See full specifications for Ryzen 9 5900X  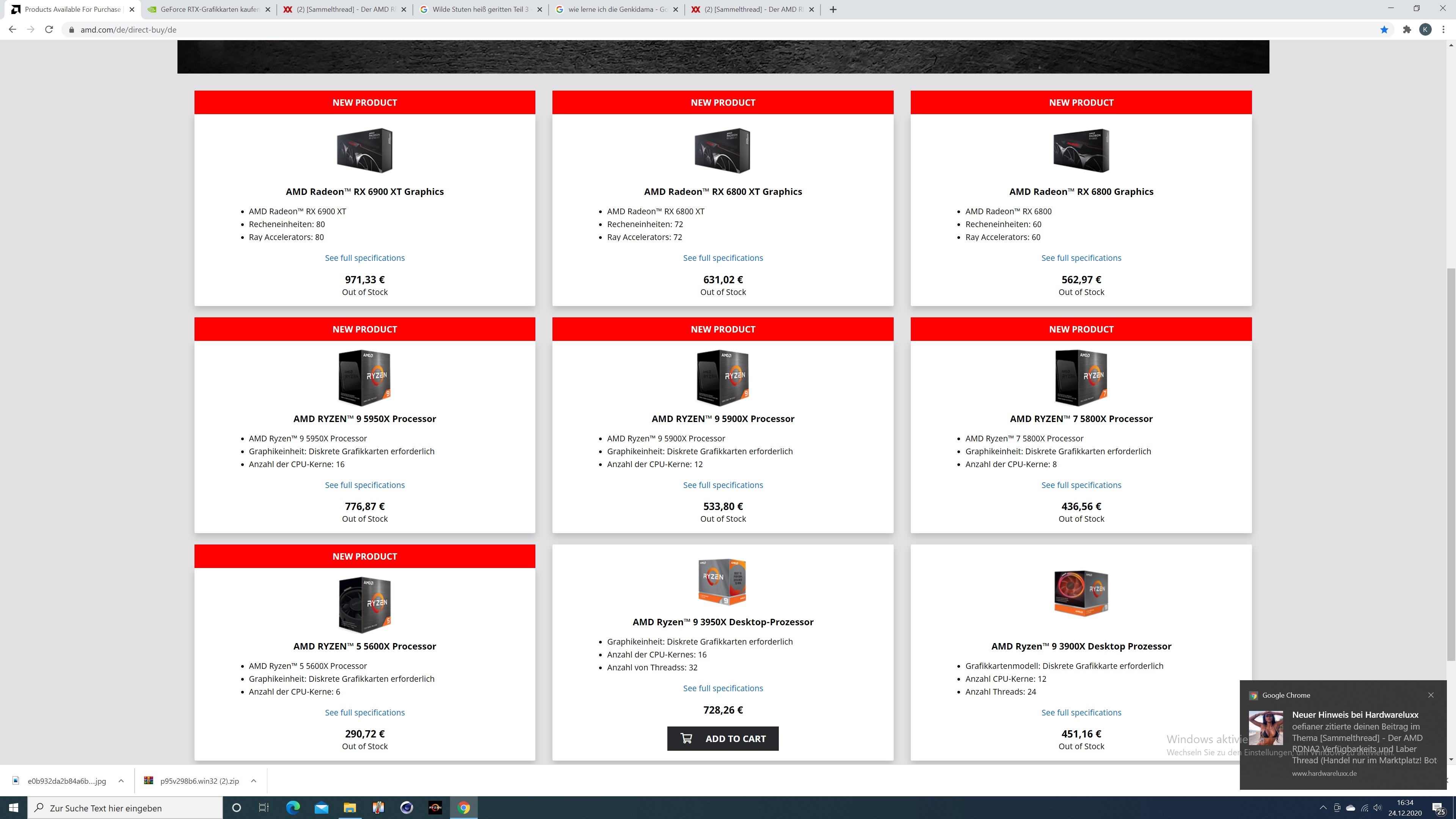click(x=723, y=485)
